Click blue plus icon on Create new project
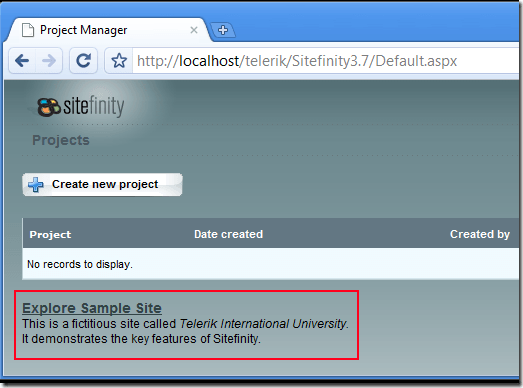The width and height of the screenshot is (523, 388). click(x=36, y=184)
